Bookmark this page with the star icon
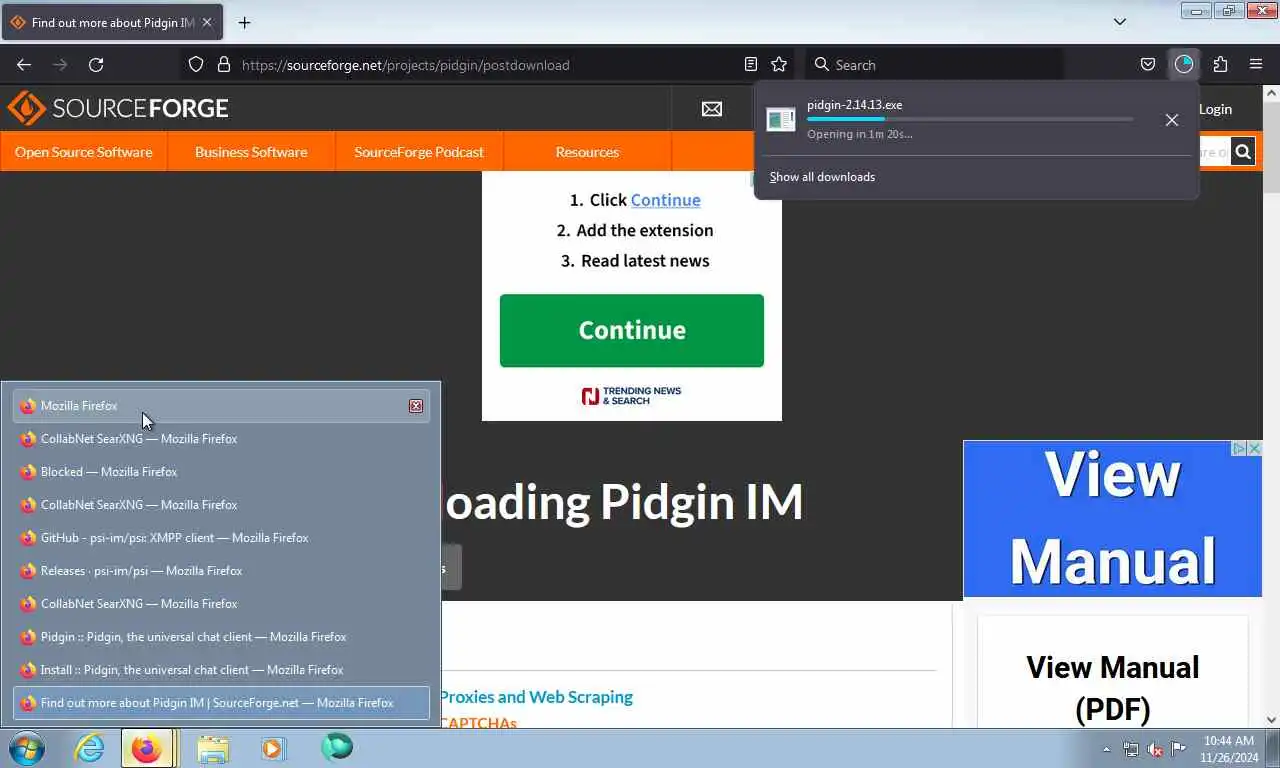1280x768 pixels. click(779, 65)
